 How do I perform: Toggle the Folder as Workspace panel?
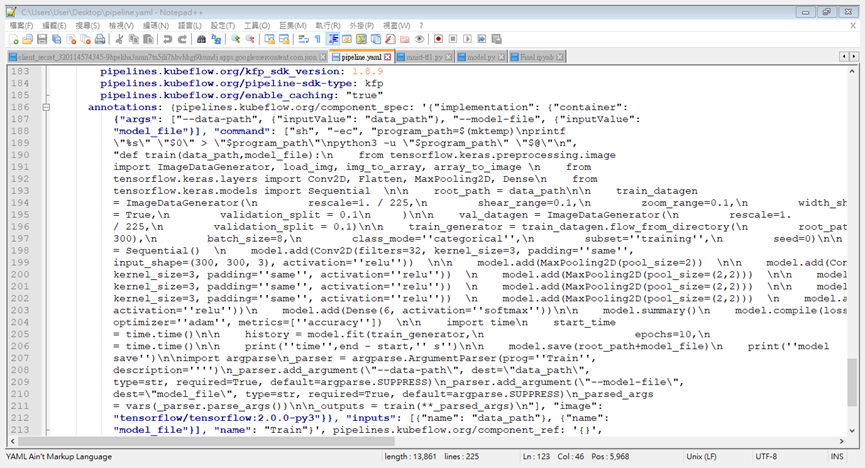click(x=404, y=39)
